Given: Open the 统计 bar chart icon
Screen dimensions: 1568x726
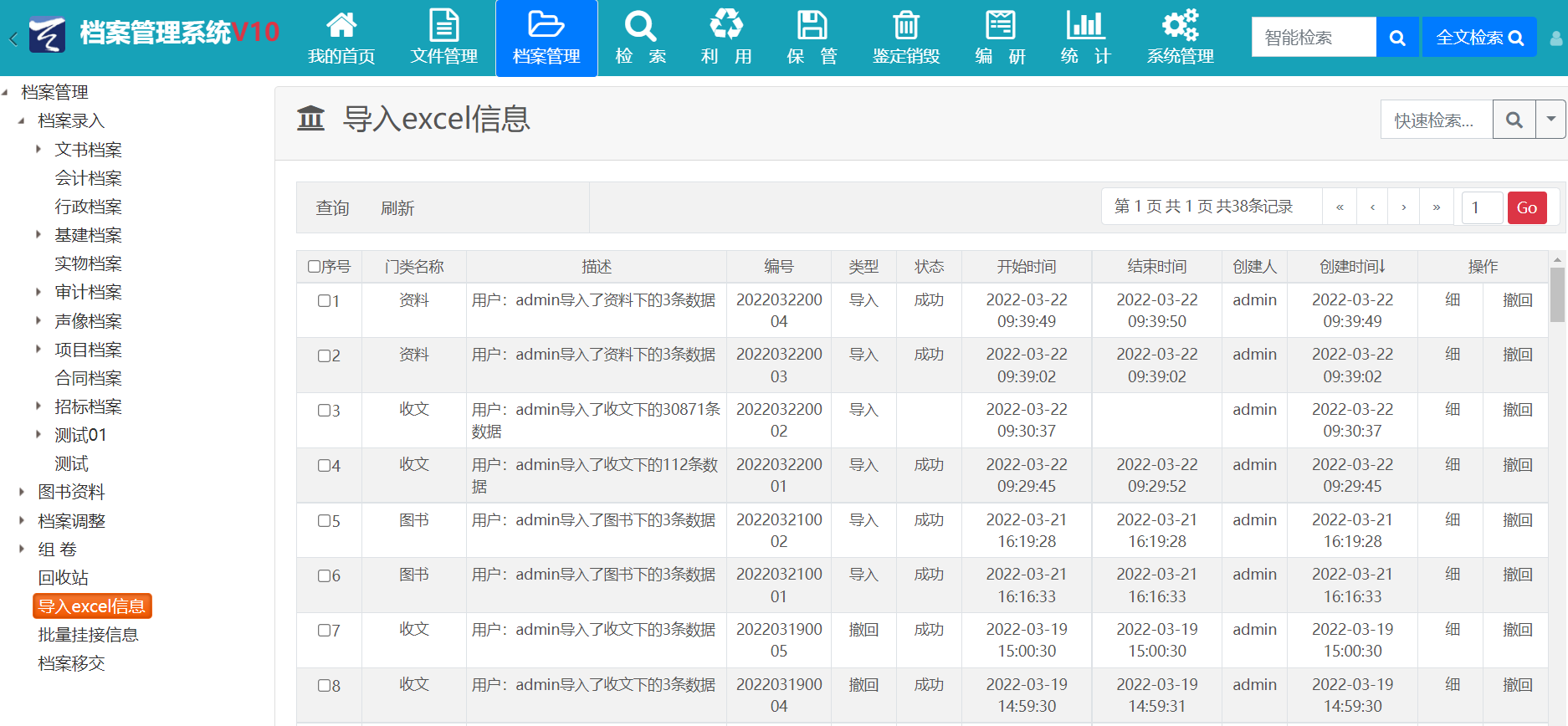Looking at the screenshot, I should [x=1084, y=26].
